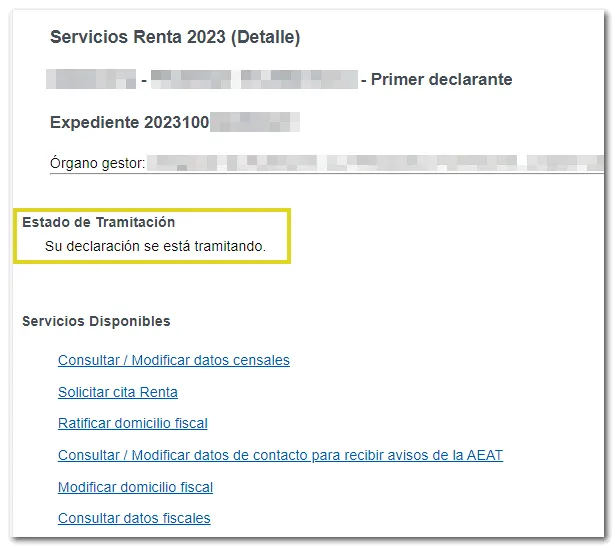Screen dimensions: 615x548
Task: Open Consultar datos fiscales link
Action: coord(134,518)
